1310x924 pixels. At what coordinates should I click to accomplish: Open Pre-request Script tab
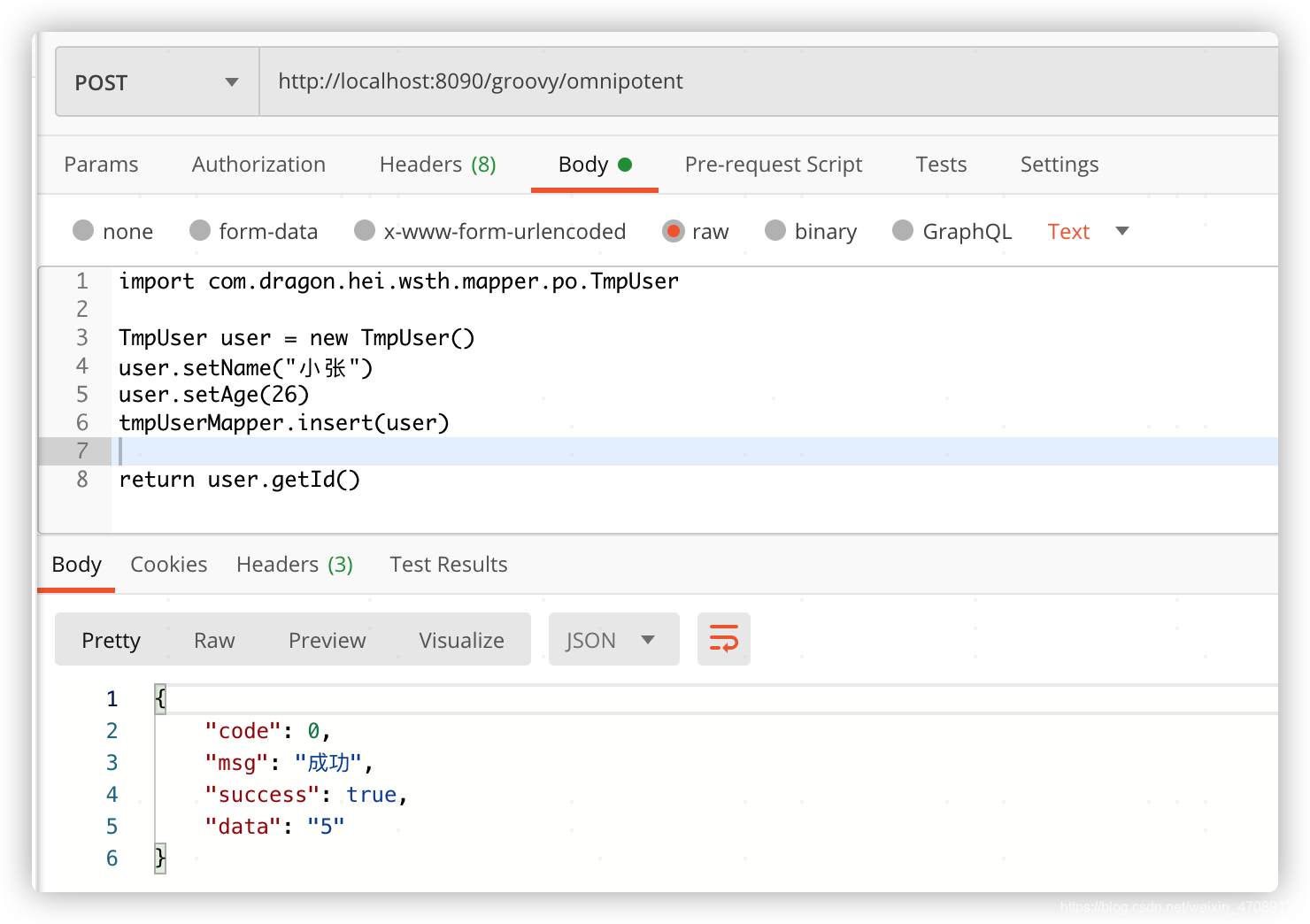coord(774,165)
